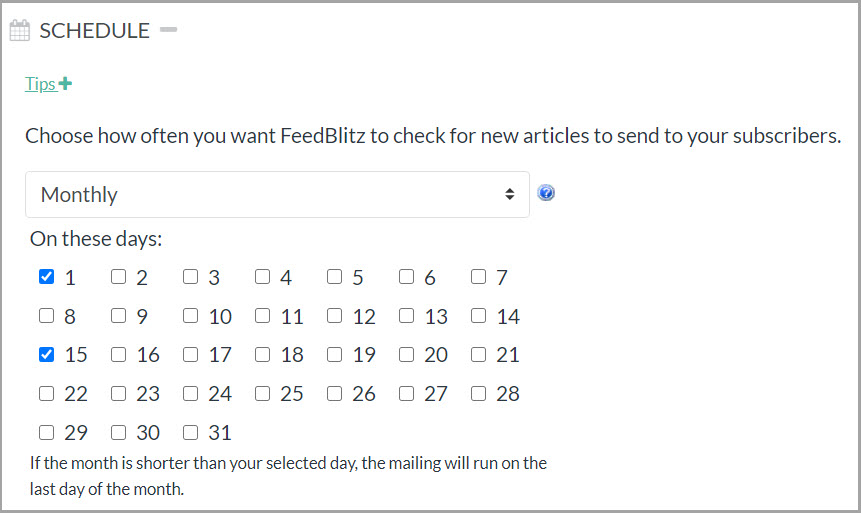Click the blue help question mark icon

coord(546,193)
